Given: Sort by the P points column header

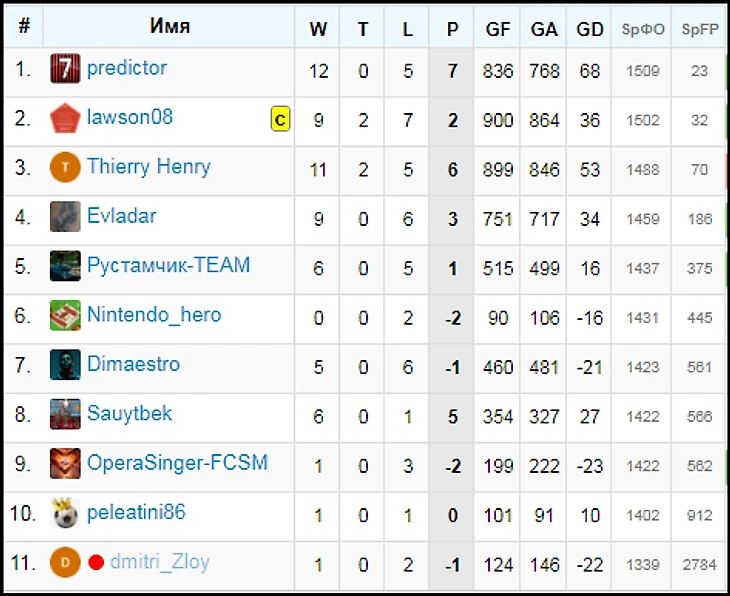Looking at the screenshot, I should tap(453, 29).
